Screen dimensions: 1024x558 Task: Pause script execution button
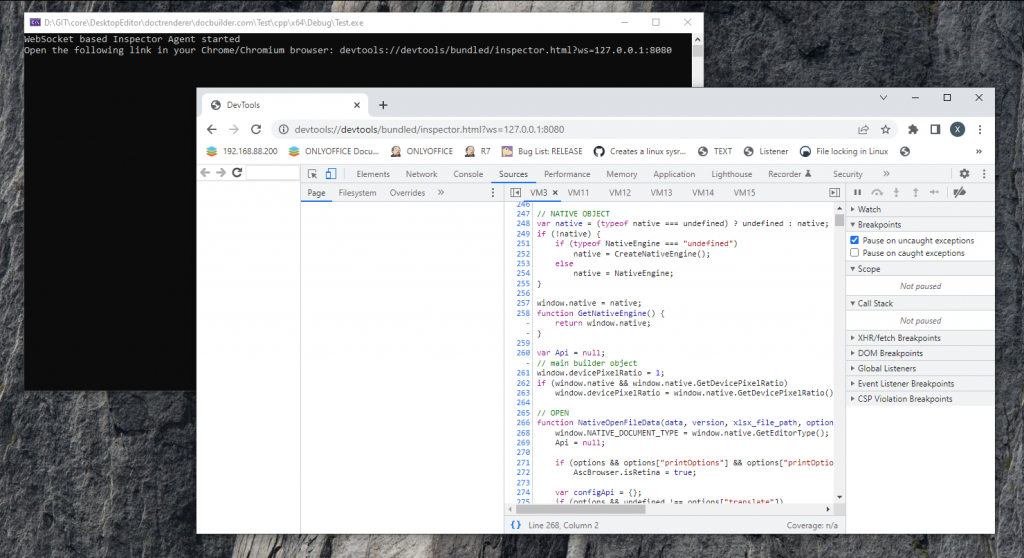pyautogui.click(x=857, y=193)
